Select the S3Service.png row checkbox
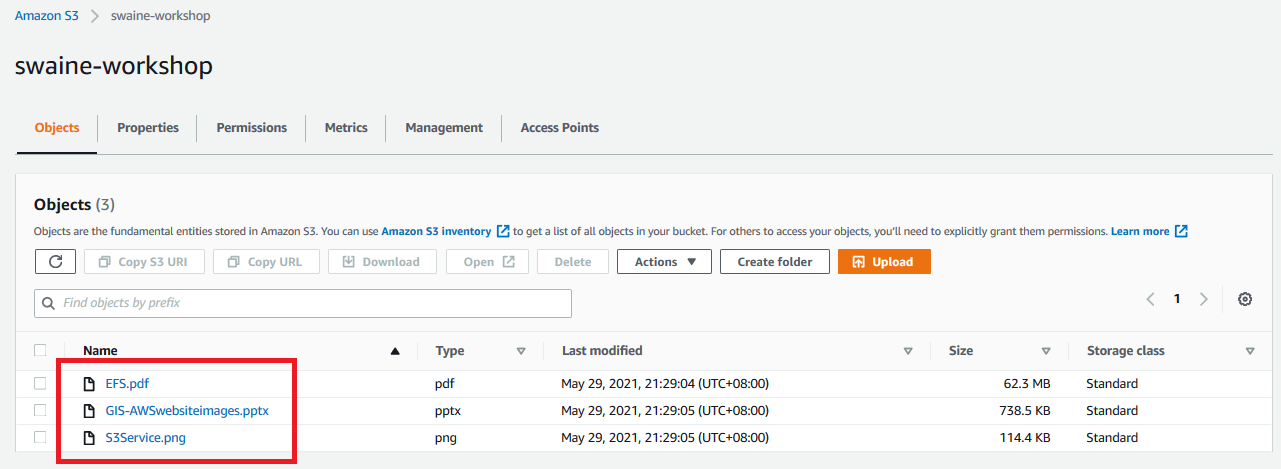Viewport: 1281px width, 469px height. tap(40, 437)
